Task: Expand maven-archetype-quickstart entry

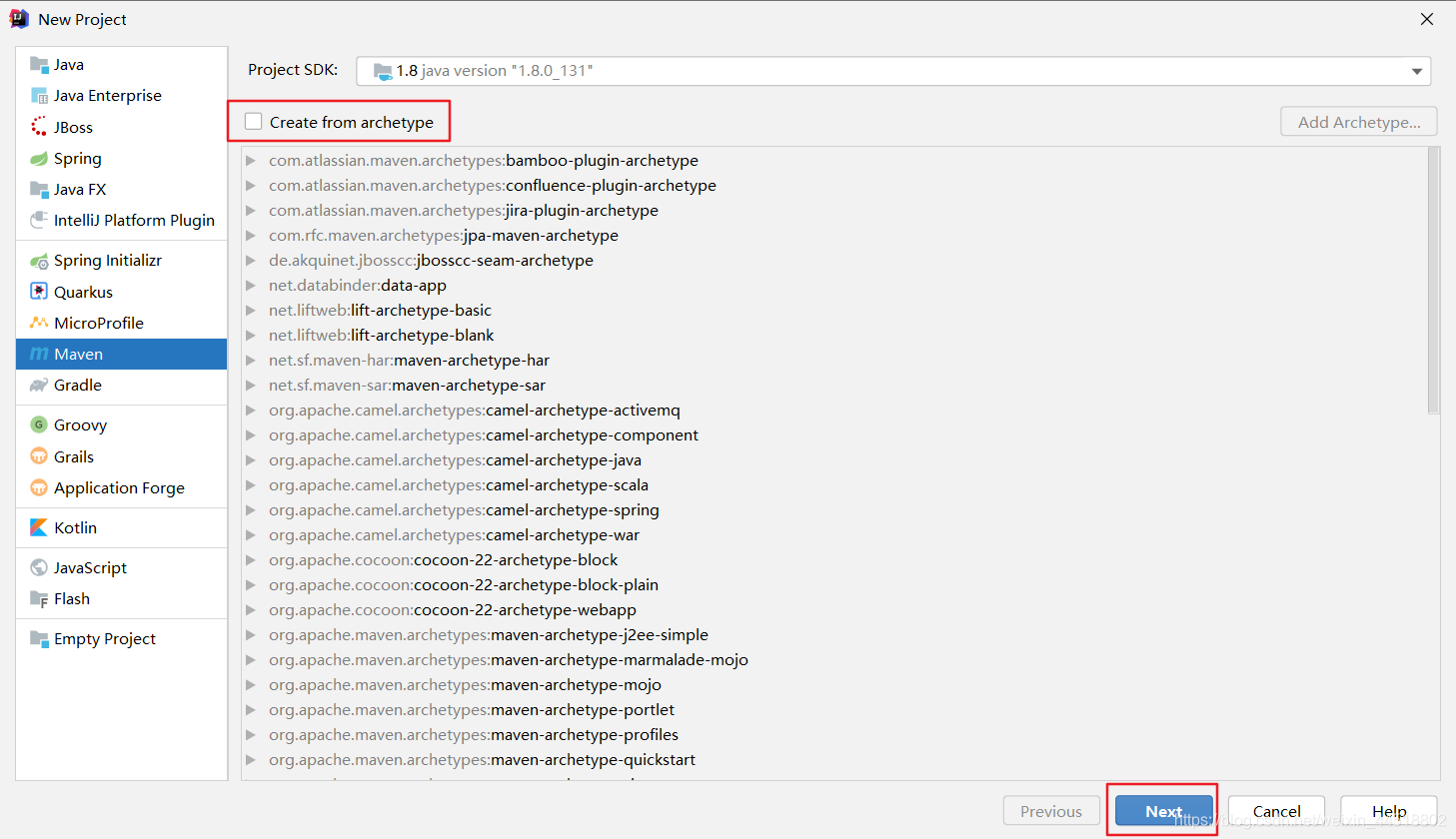Action: 251,760
